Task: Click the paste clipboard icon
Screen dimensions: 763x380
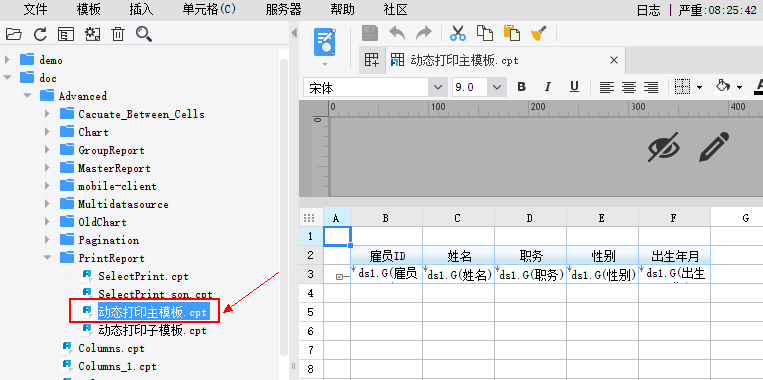Action: [x=511, y=33]
